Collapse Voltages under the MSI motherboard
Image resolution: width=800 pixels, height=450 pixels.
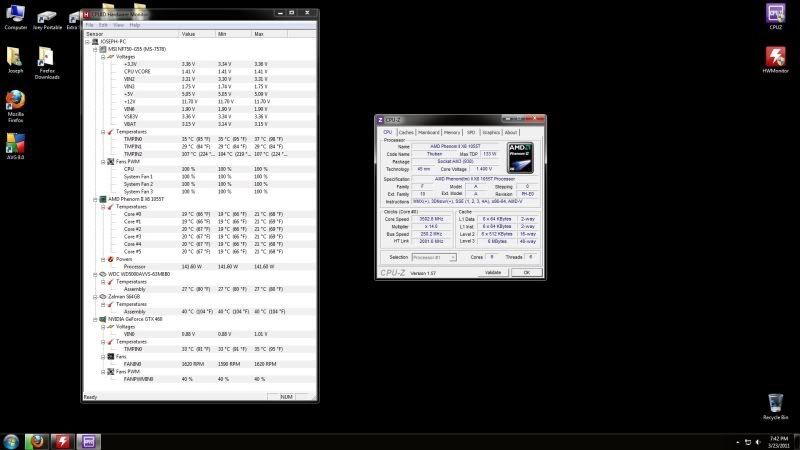click(103, 57)
